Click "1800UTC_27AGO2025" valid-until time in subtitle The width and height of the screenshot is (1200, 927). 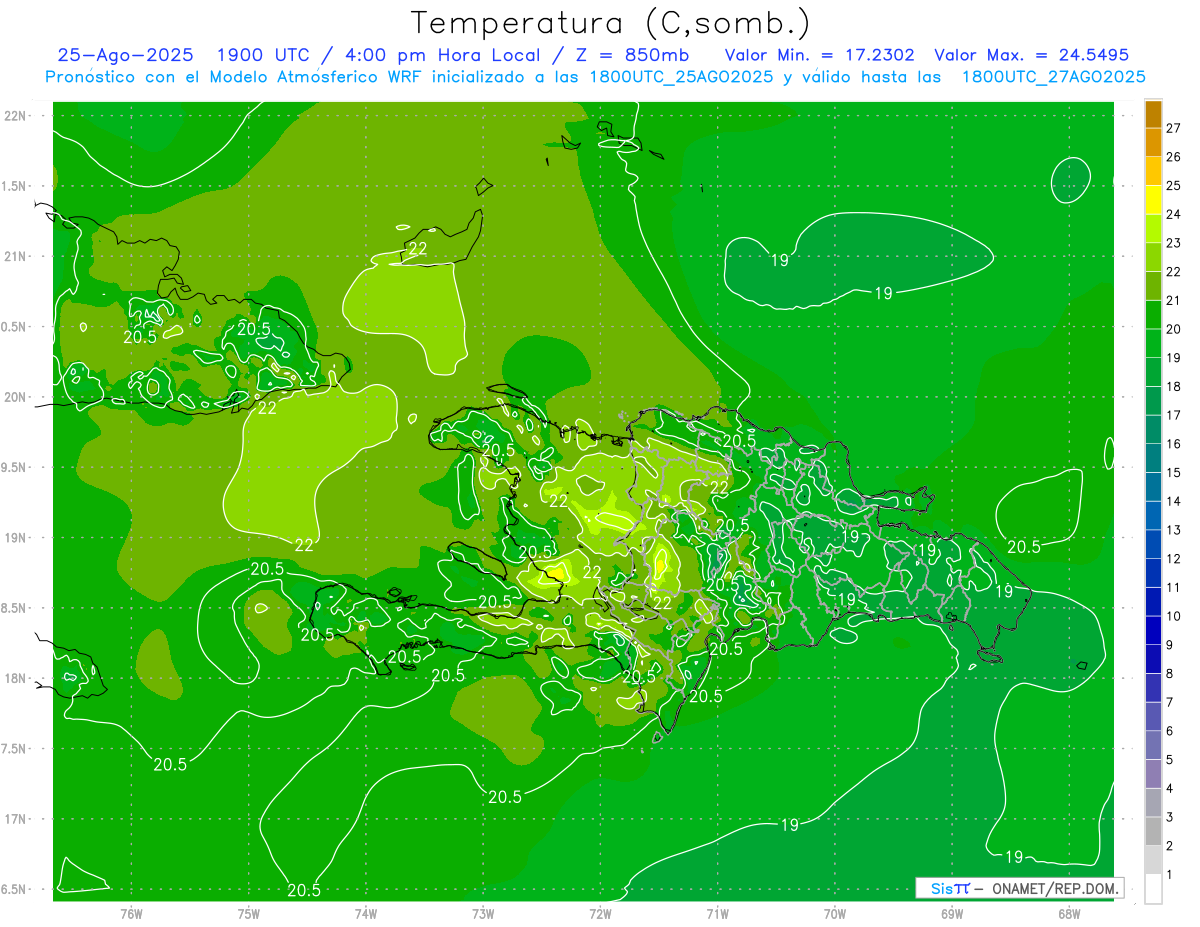tap(1053, 77)
